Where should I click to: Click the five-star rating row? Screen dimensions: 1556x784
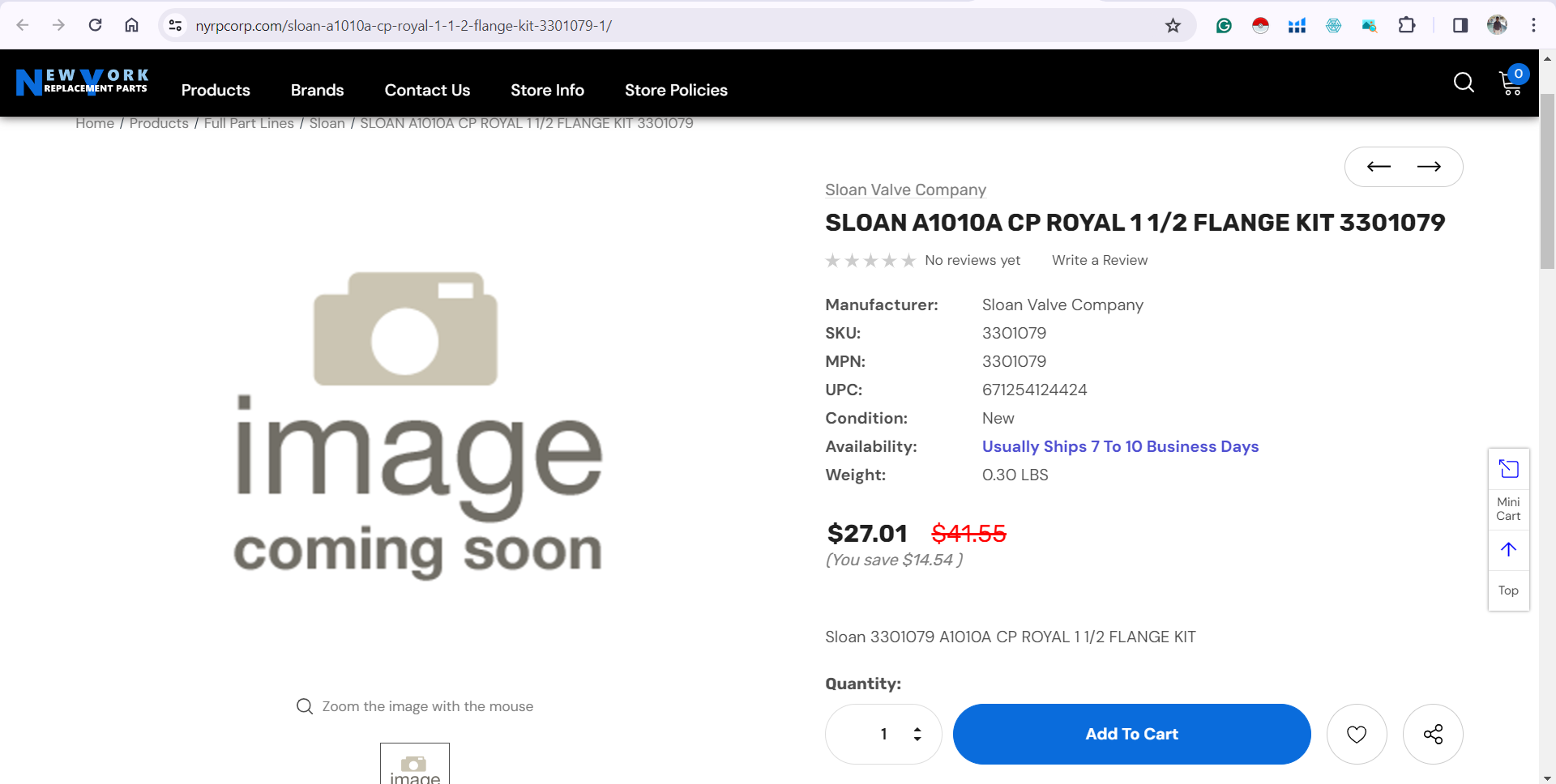(870, 260)
